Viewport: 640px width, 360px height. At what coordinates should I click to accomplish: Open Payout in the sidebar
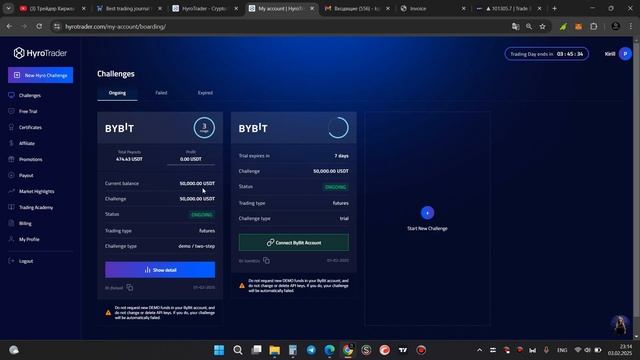point(26,176)
